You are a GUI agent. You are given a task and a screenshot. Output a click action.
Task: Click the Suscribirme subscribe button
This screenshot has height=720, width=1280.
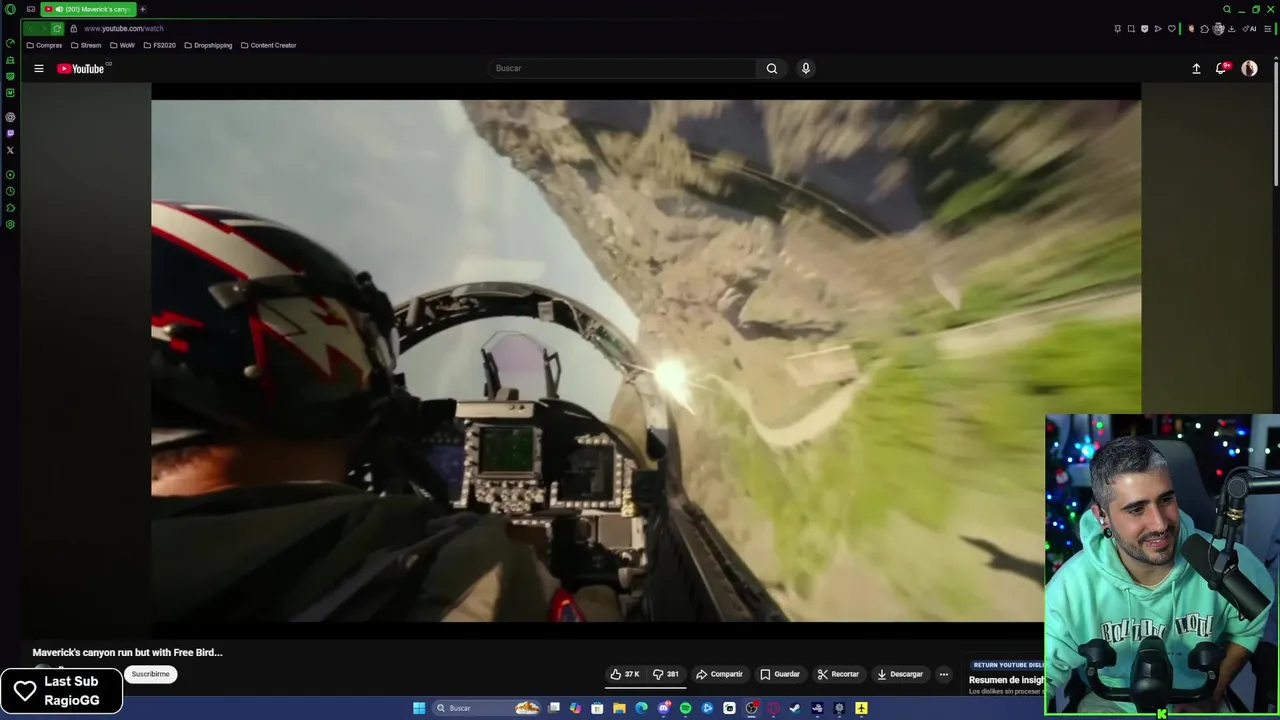[x=151, y=674]
